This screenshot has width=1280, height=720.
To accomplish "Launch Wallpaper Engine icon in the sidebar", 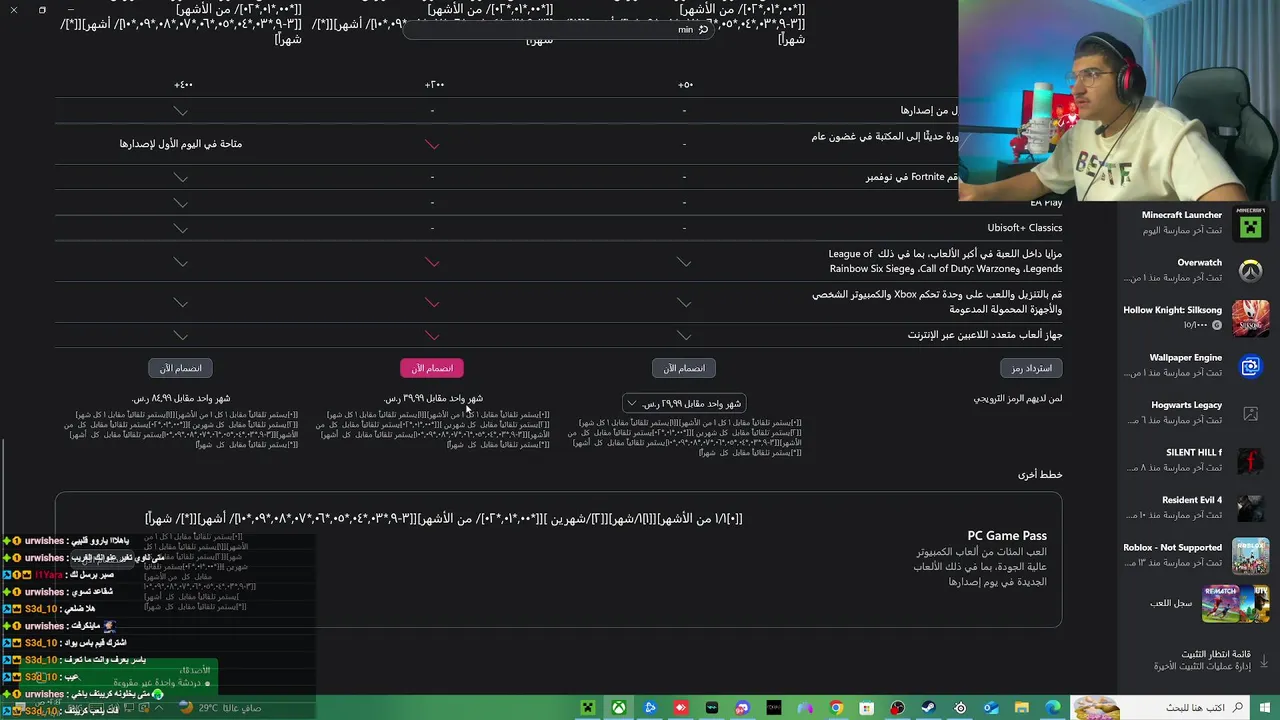I will click(1250, 366).
